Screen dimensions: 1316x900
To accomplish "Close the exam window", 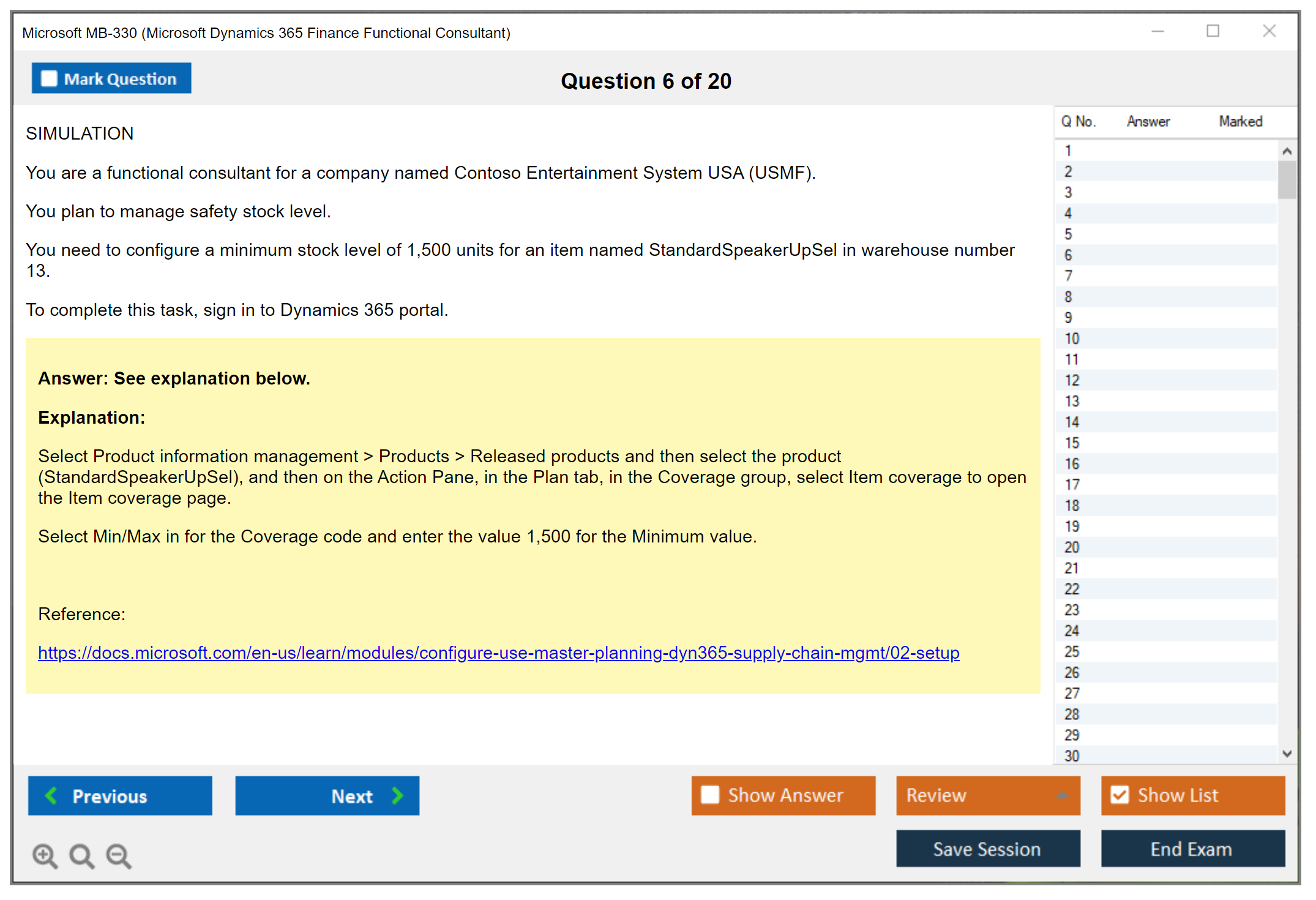I will point(1269,31).
